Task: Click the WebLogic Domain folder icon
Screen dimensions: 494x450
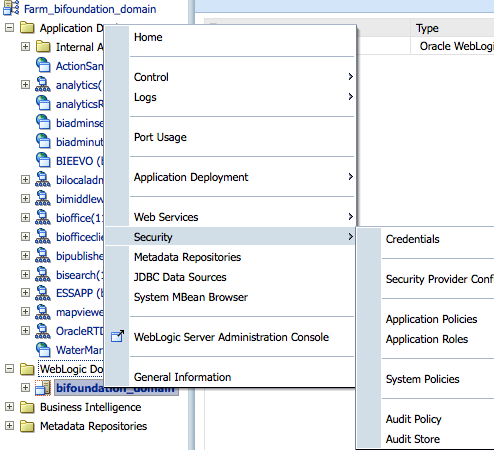Action: [27, 369]
